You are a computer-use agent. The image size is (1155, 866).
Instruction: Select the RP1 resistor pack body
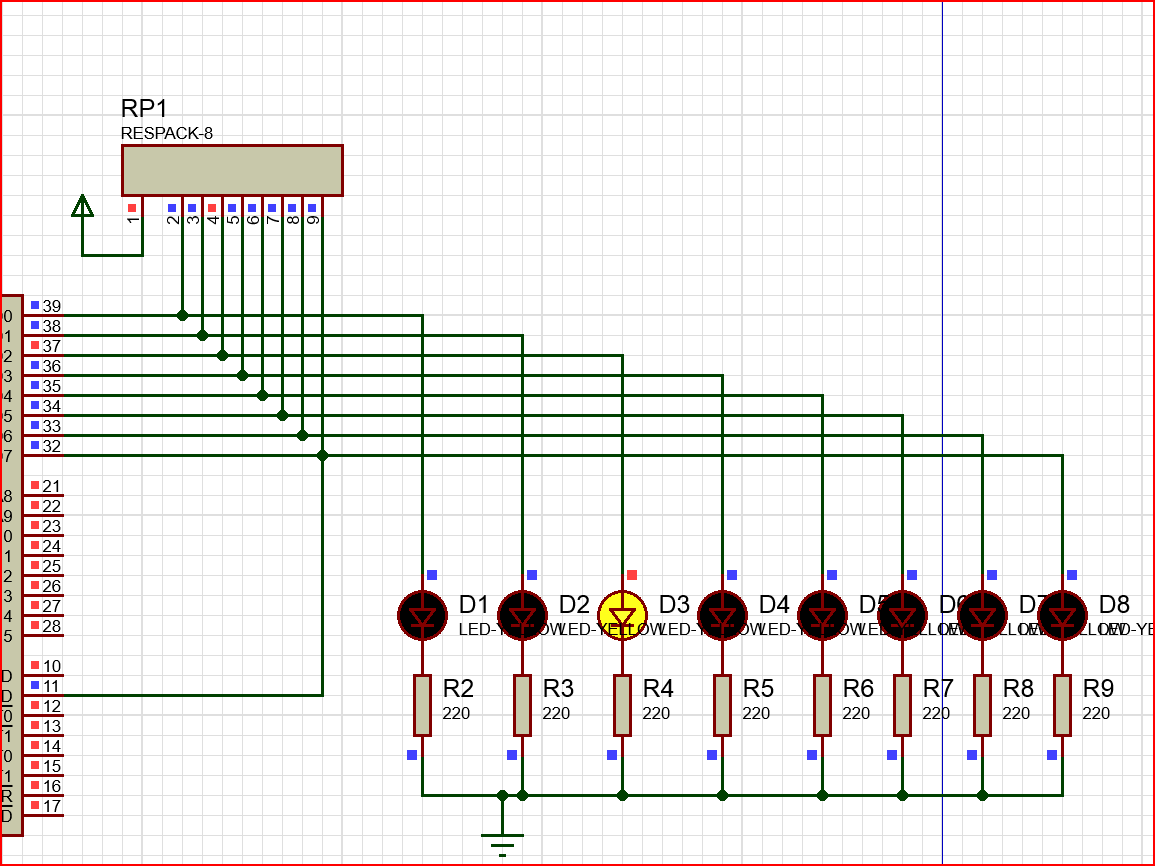pyautogui.click(x=232, y=170)
